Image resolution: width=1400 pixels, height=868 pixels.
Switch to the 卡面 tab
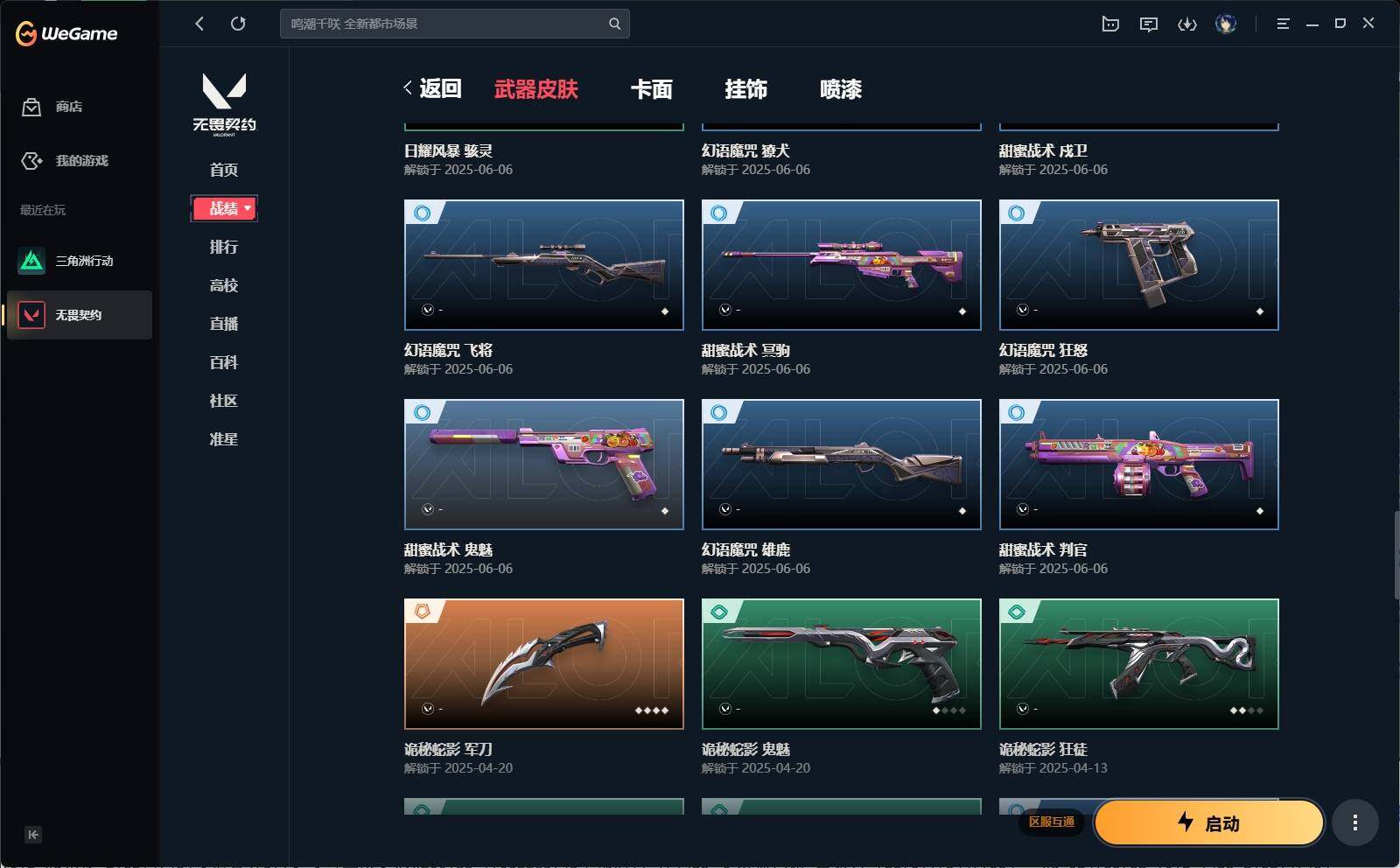pos(652,89)
